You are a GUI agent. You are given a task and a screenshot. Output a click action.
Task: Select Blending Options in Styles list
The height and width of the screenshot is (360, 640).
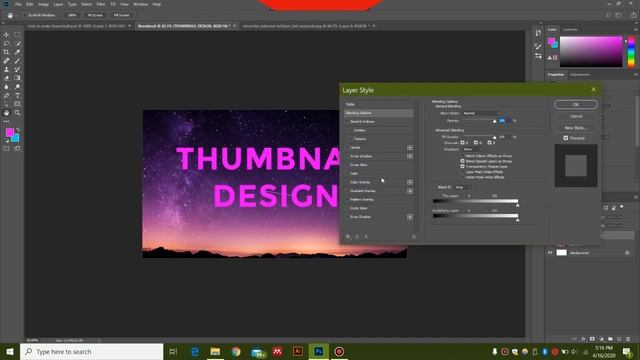(x=379, y=113)
